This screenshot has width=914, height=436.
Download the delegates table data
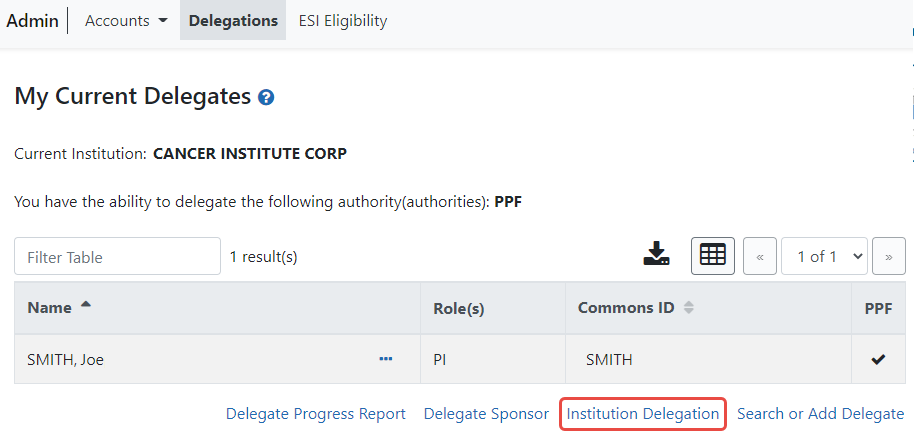coord(656,255)
